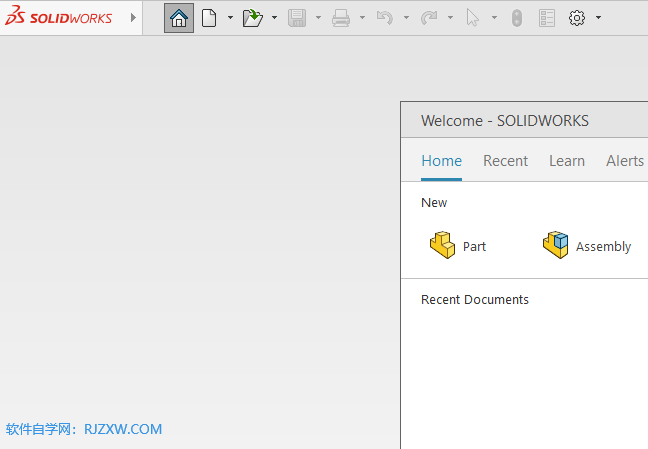The height and width of the screenshot is (449, 648).
Task: Create a new Assembly document
Action: tap(587, 245)
